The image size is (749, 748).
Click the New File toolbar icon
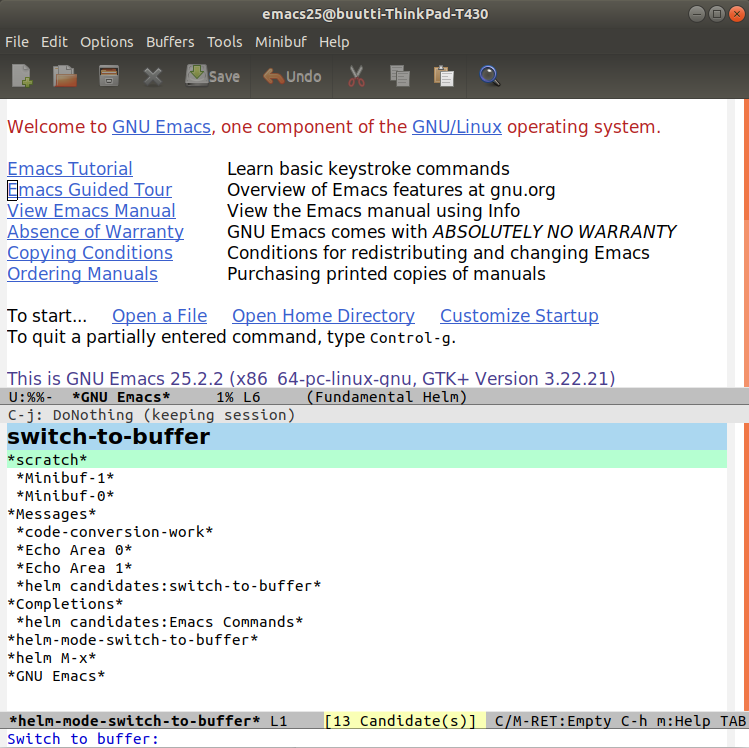[22, 76]
